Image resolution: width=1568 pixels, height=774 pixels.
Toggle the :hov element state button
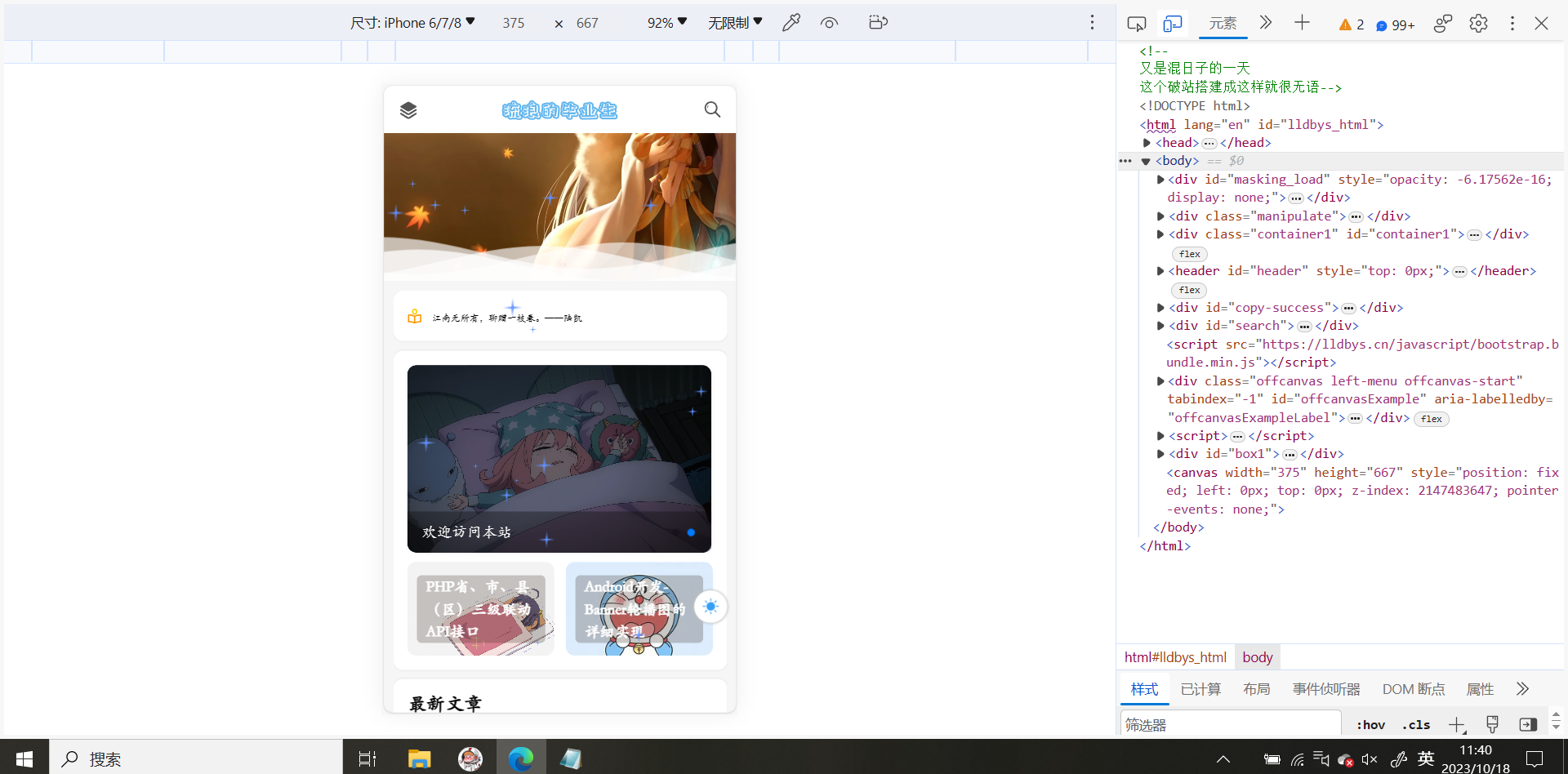pyautogui.click(x=1370, y=724)
